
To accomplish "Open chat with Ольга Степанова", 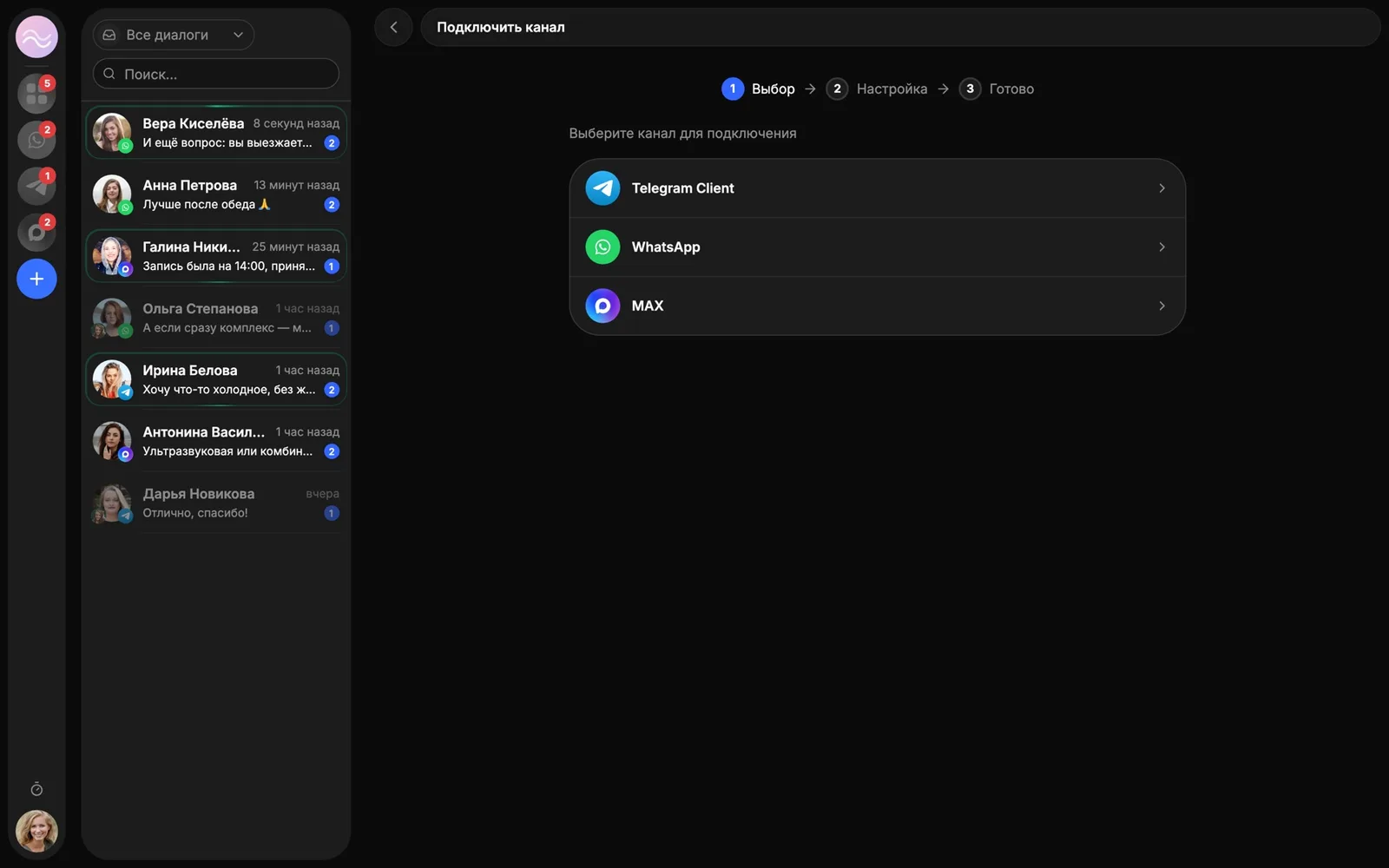I will pyautogui.click(x=216, y=318).
